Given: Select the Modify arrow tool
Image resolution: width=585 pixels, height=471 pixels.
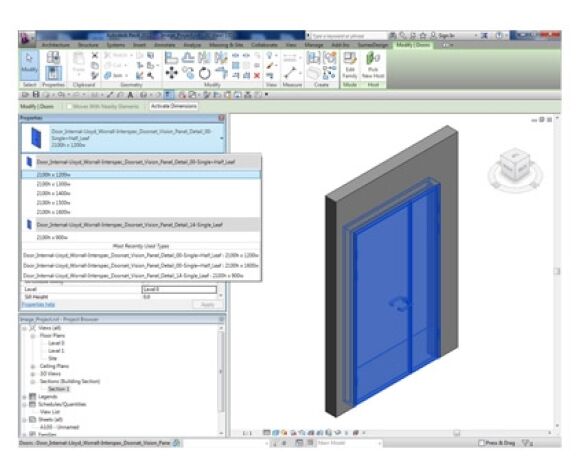Looking at the screenshot, I should tap(29, 65).
